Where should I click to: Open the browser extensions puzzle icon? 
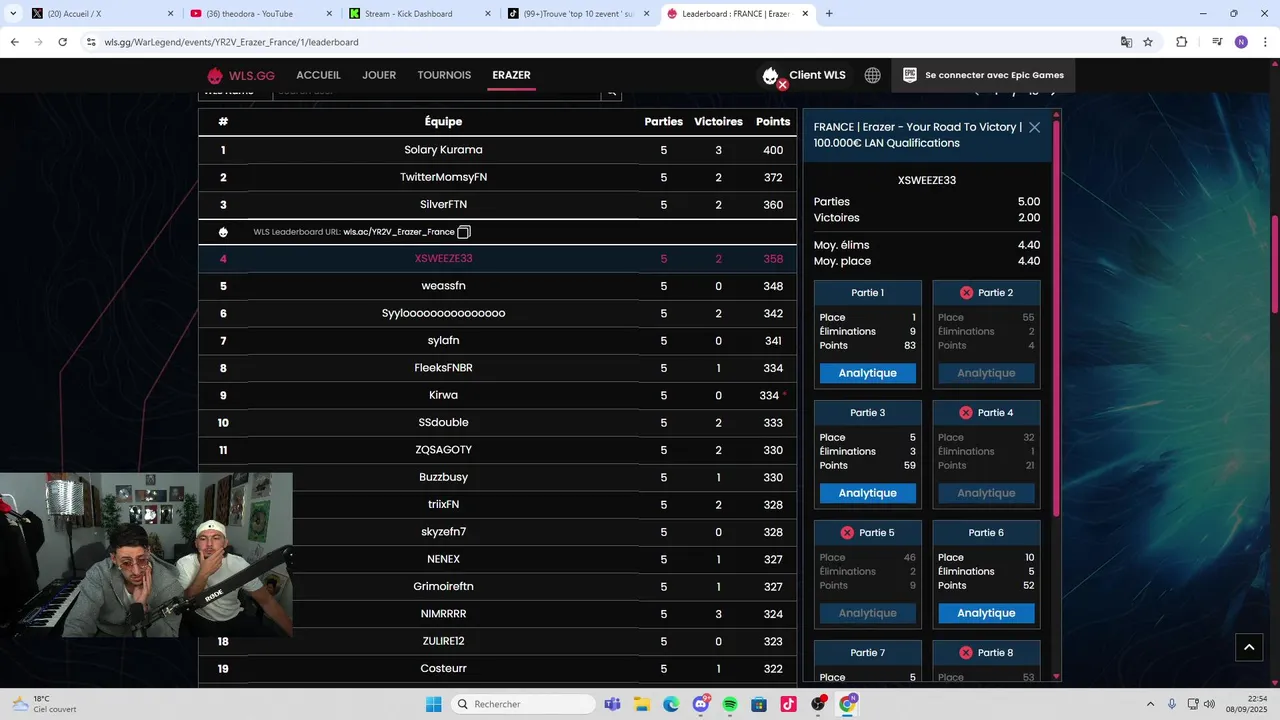pyautogui.click(x=1182, y=42)
